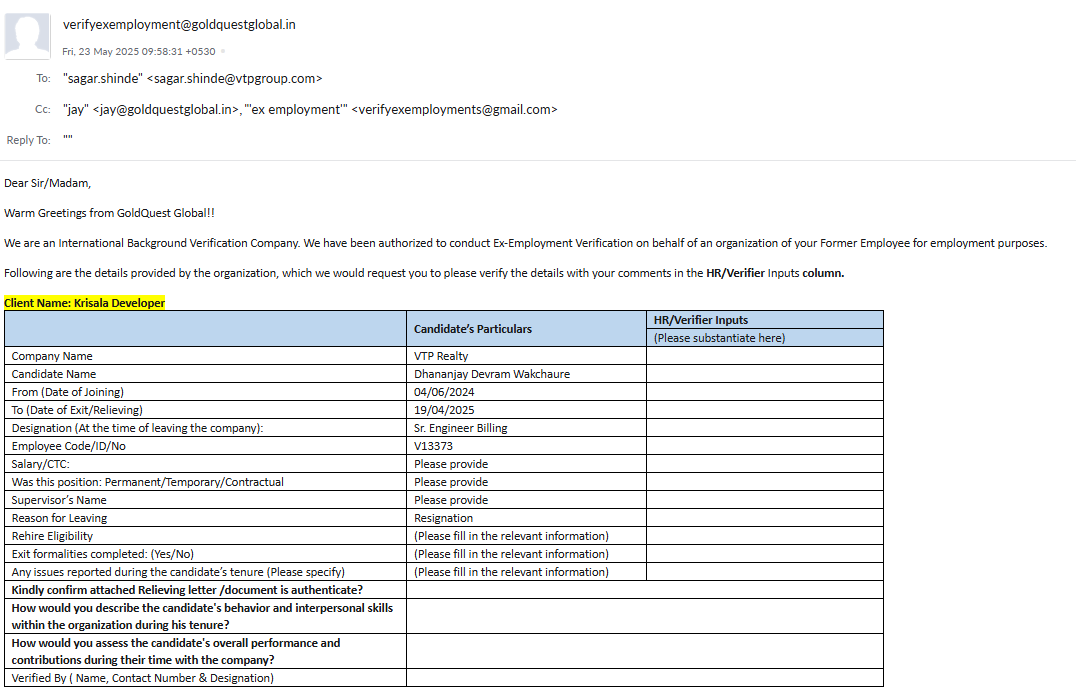Click sender address verifyexemployment@goldquestglobal.in
This screenshot has height=692, width=1076.
pyautogui.click(x=179, y=25)
